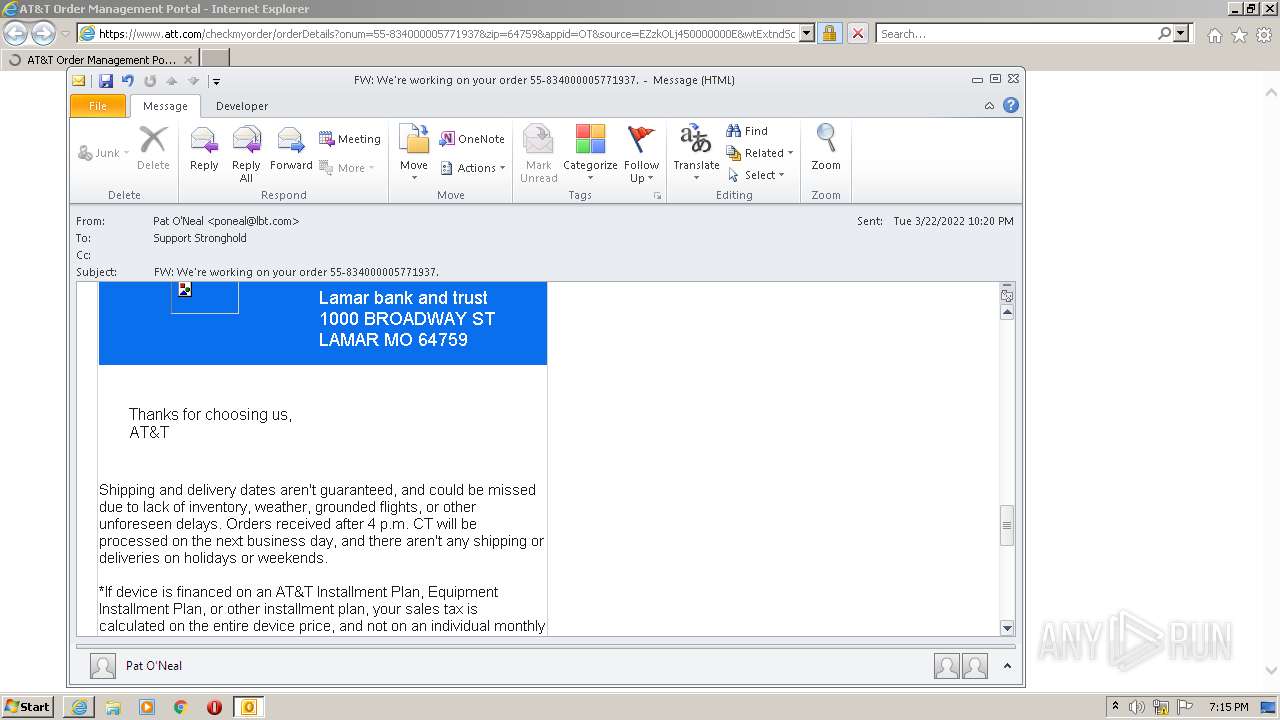Open the IE Home page icon

click(x=1214, y=35)
